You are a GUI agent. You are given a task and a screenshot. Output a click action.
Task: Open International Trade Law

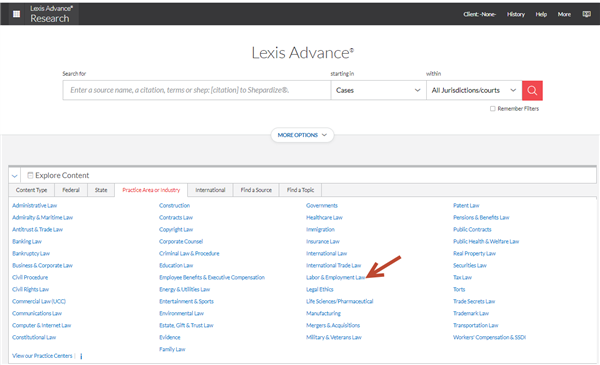(333, 266)
